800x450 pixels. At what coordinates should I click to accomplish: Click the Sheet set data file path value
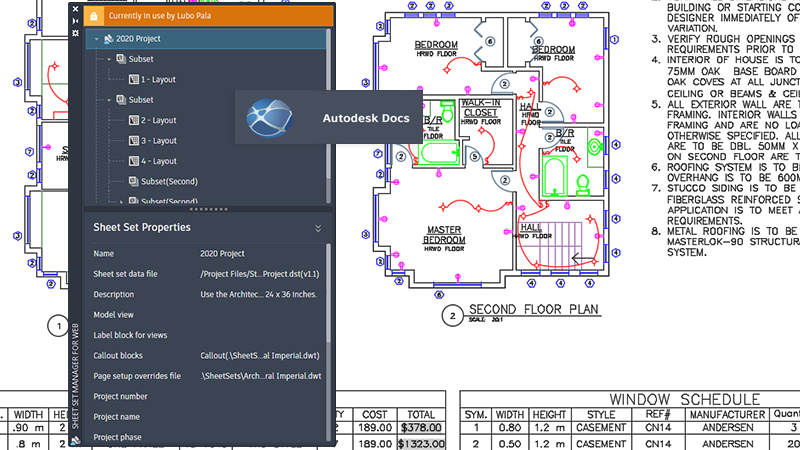pos(260,274)
